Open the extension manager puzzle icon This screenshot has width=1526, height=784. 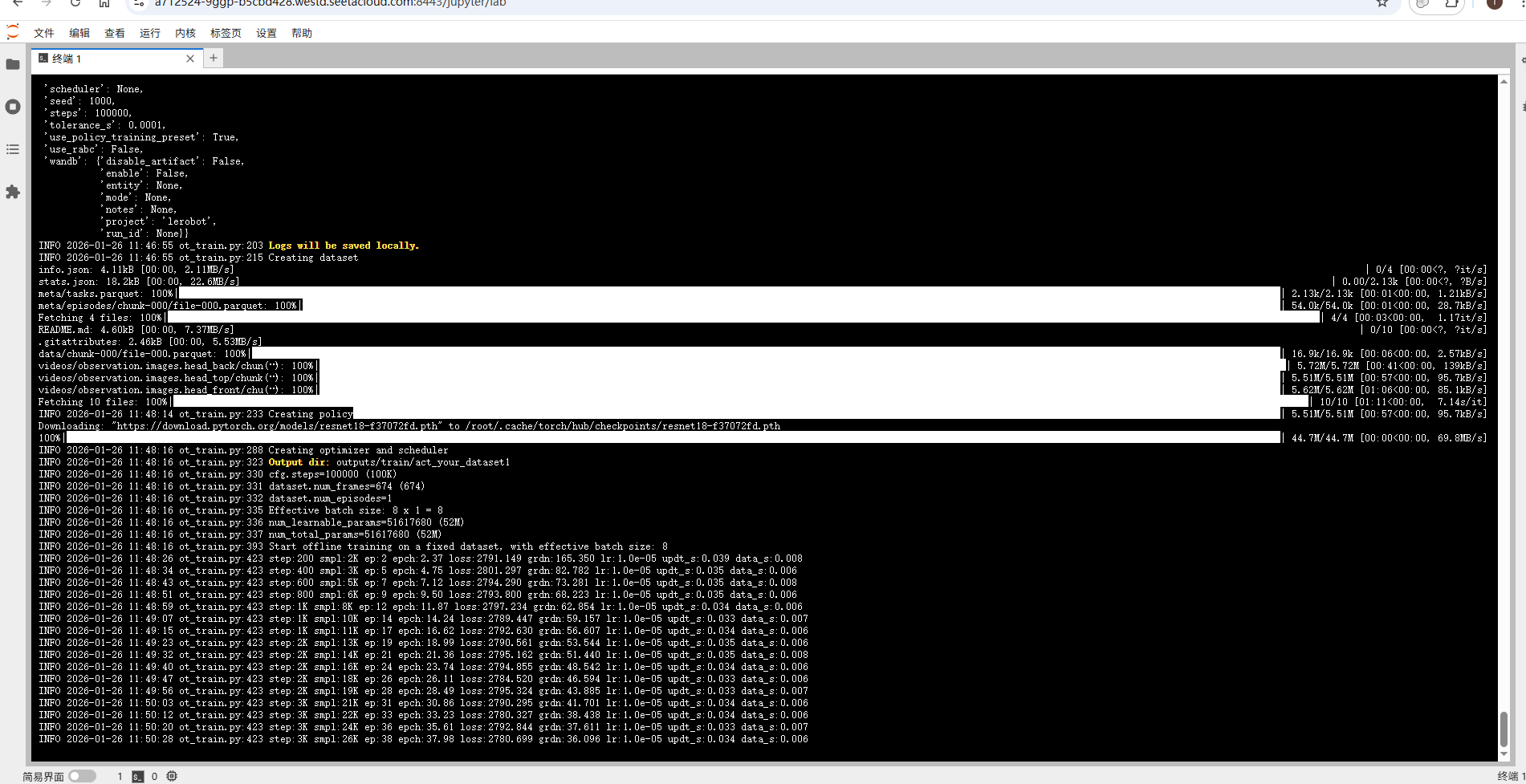(x=13, y=192)
